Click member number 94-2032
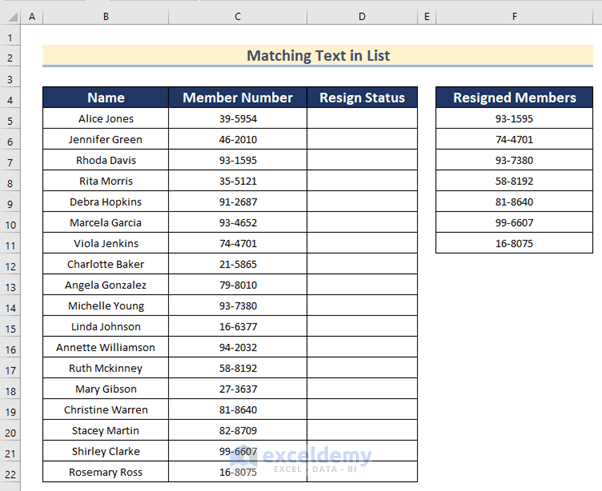Viewport: 602px width, 491px height. pos(238,347)
